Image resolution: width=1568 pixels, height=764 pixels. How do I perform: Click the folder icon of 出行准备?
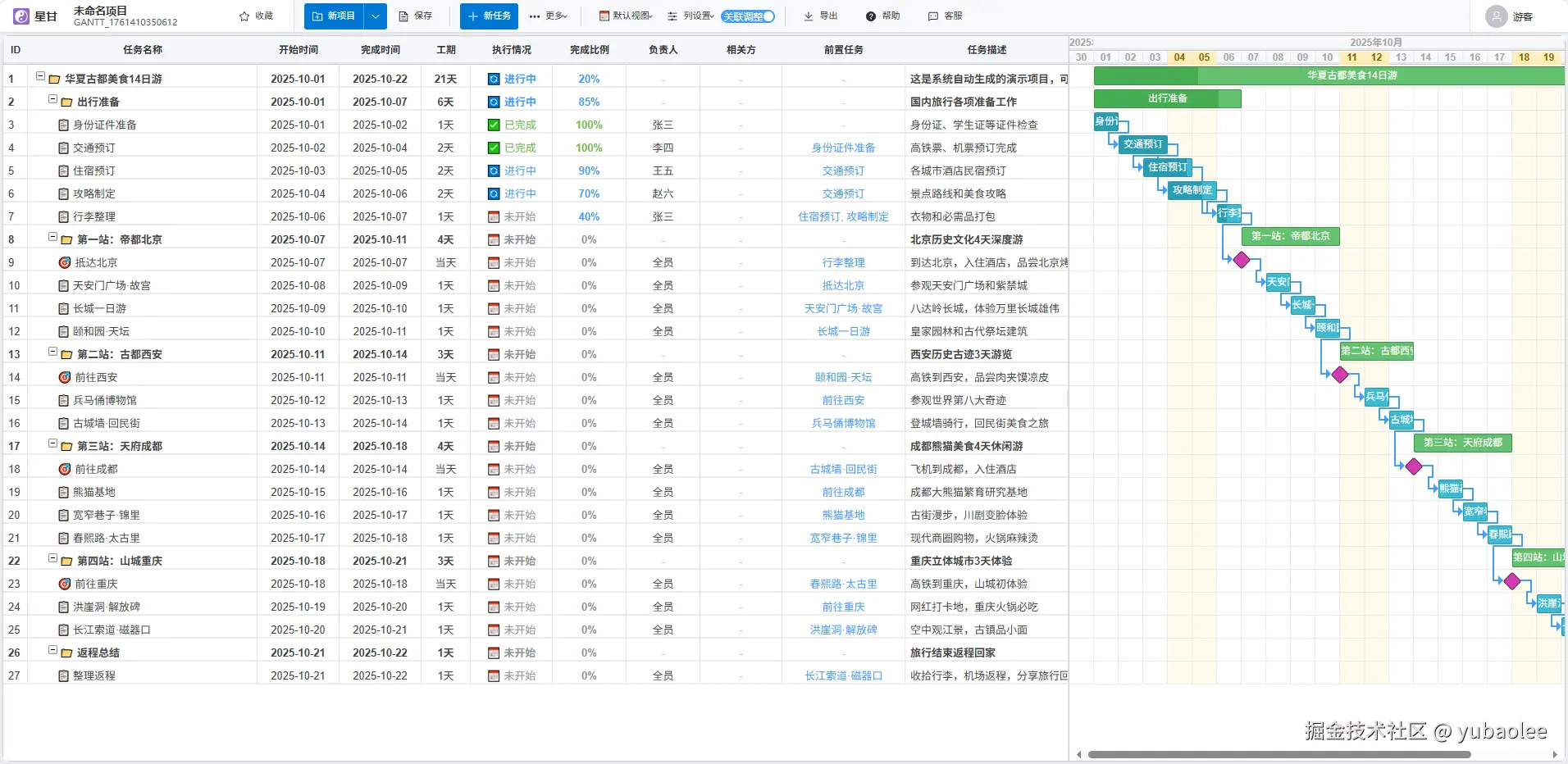pyautogui.click(x=66, y=102)
